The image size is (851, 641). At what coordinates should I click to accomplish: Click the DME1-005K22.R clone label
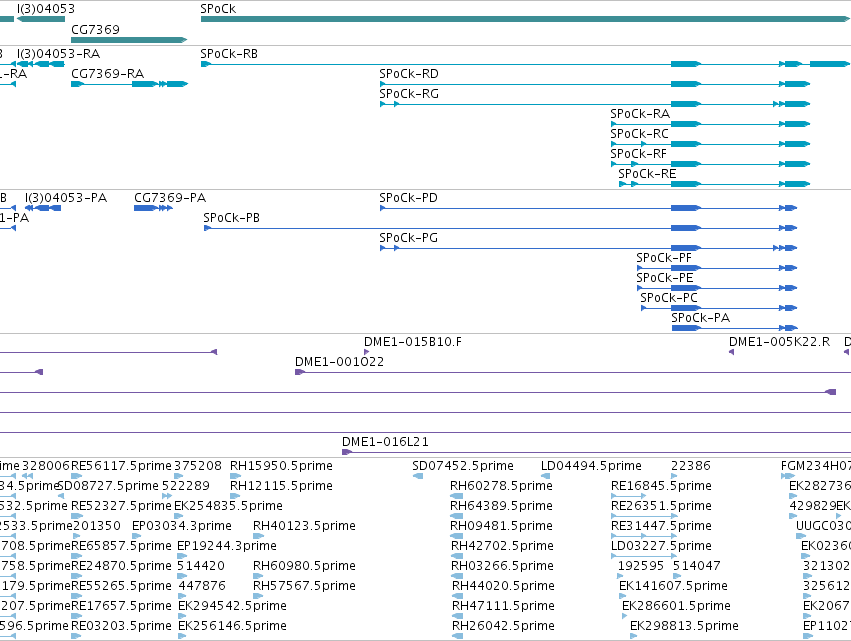click(779, 342)
